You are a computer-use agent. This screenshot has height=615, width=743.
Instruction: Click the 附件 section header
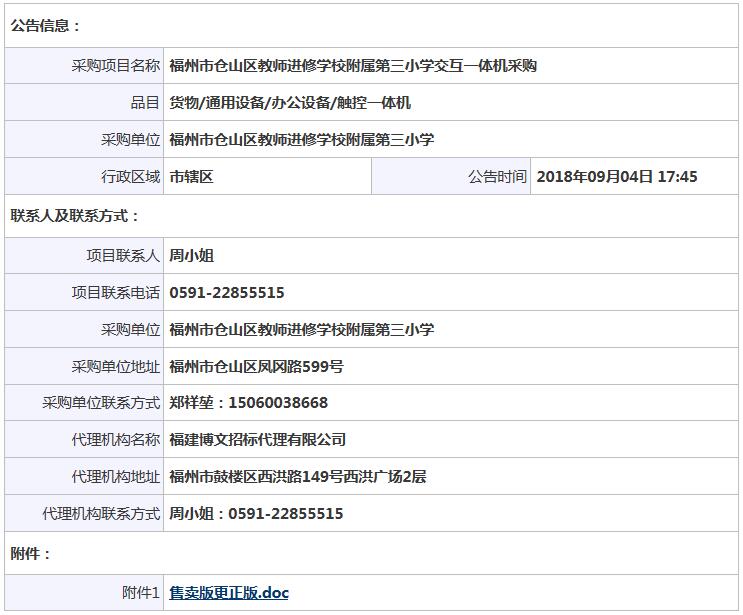(31, 553)
